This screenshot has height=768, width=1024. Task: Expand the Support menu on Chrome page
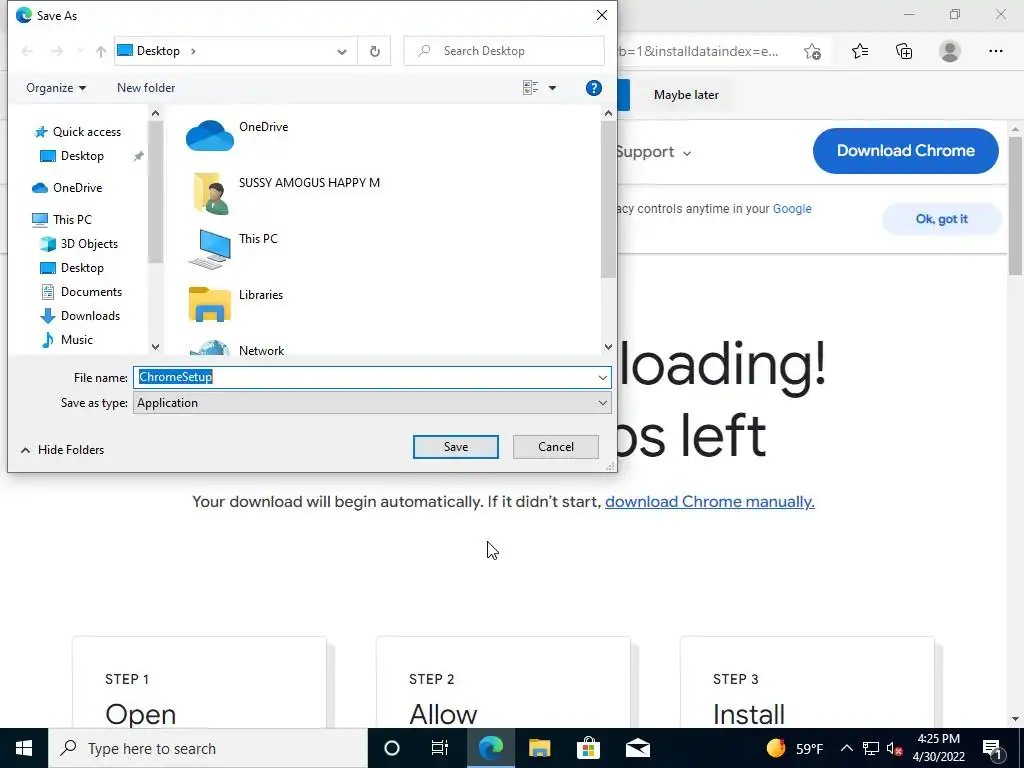click(x=653, y=152)
